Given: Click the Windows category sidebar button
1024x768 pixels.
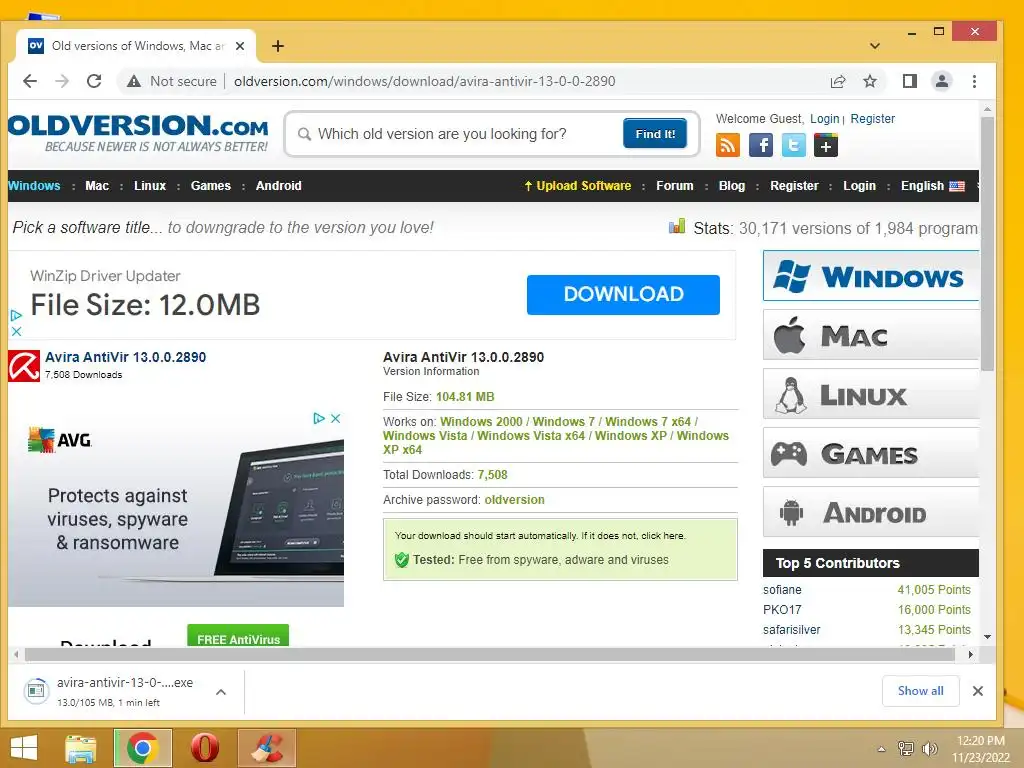Looking at the screenshot, I should click(871, 276).
